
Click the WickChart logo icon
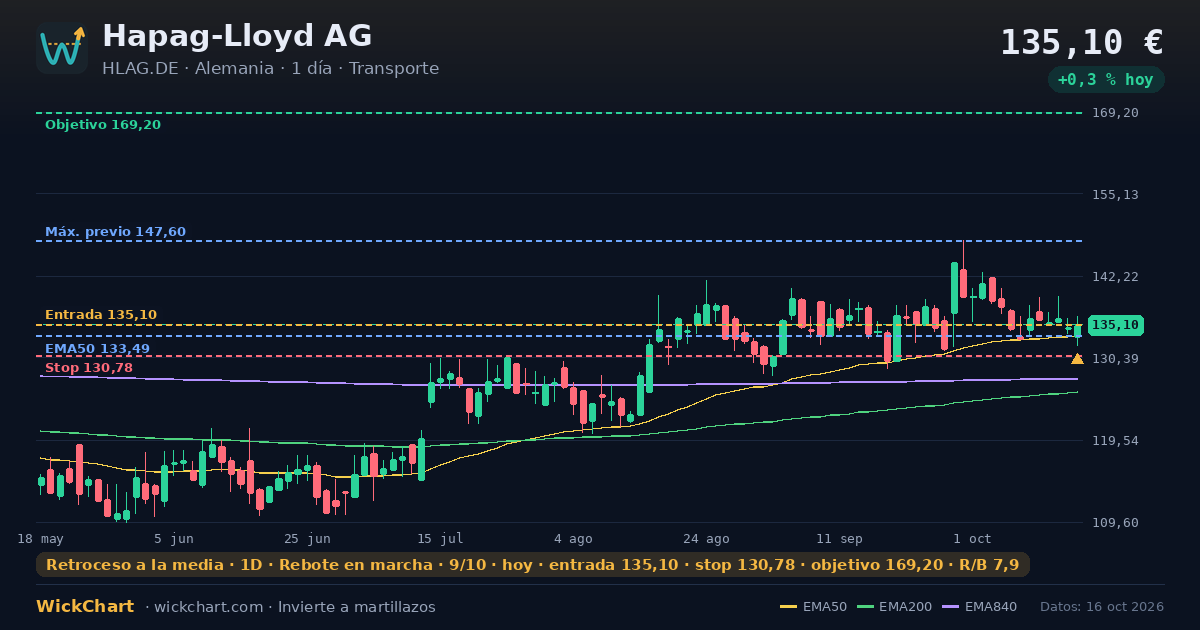point(62,48)
